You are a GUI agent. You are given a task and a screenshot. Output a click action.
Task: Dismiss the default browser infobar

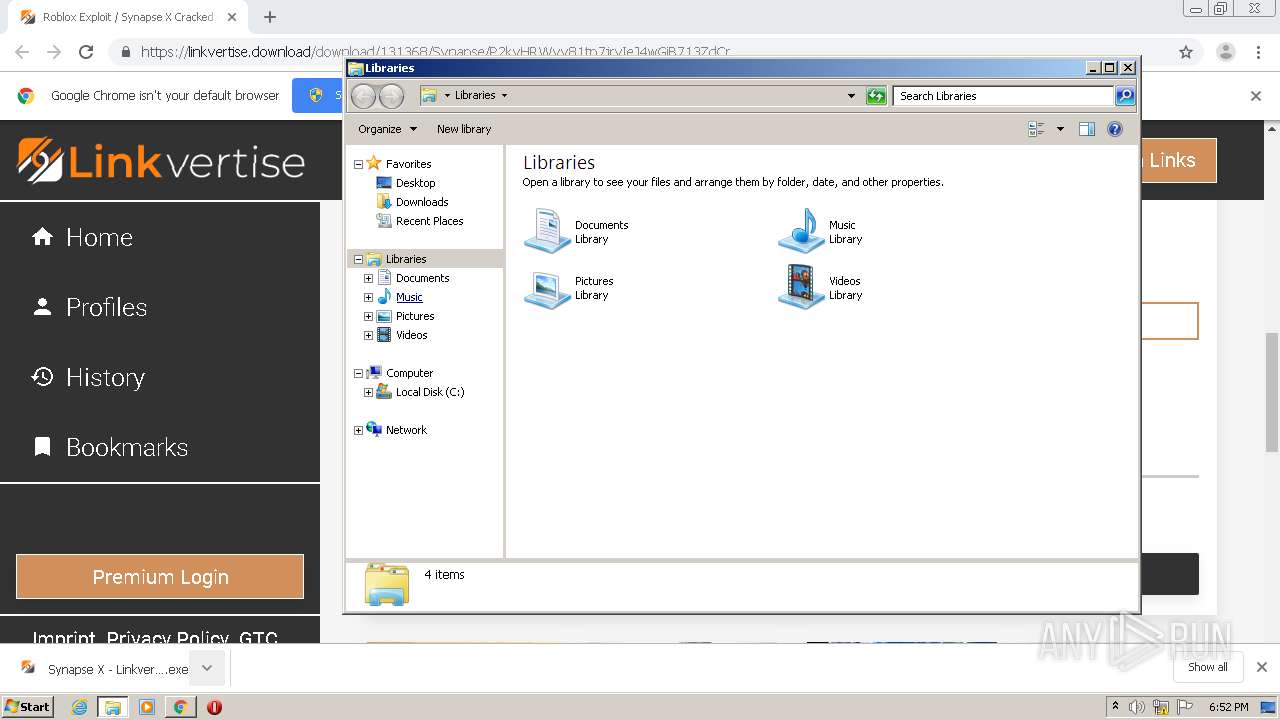[1256, 96]
